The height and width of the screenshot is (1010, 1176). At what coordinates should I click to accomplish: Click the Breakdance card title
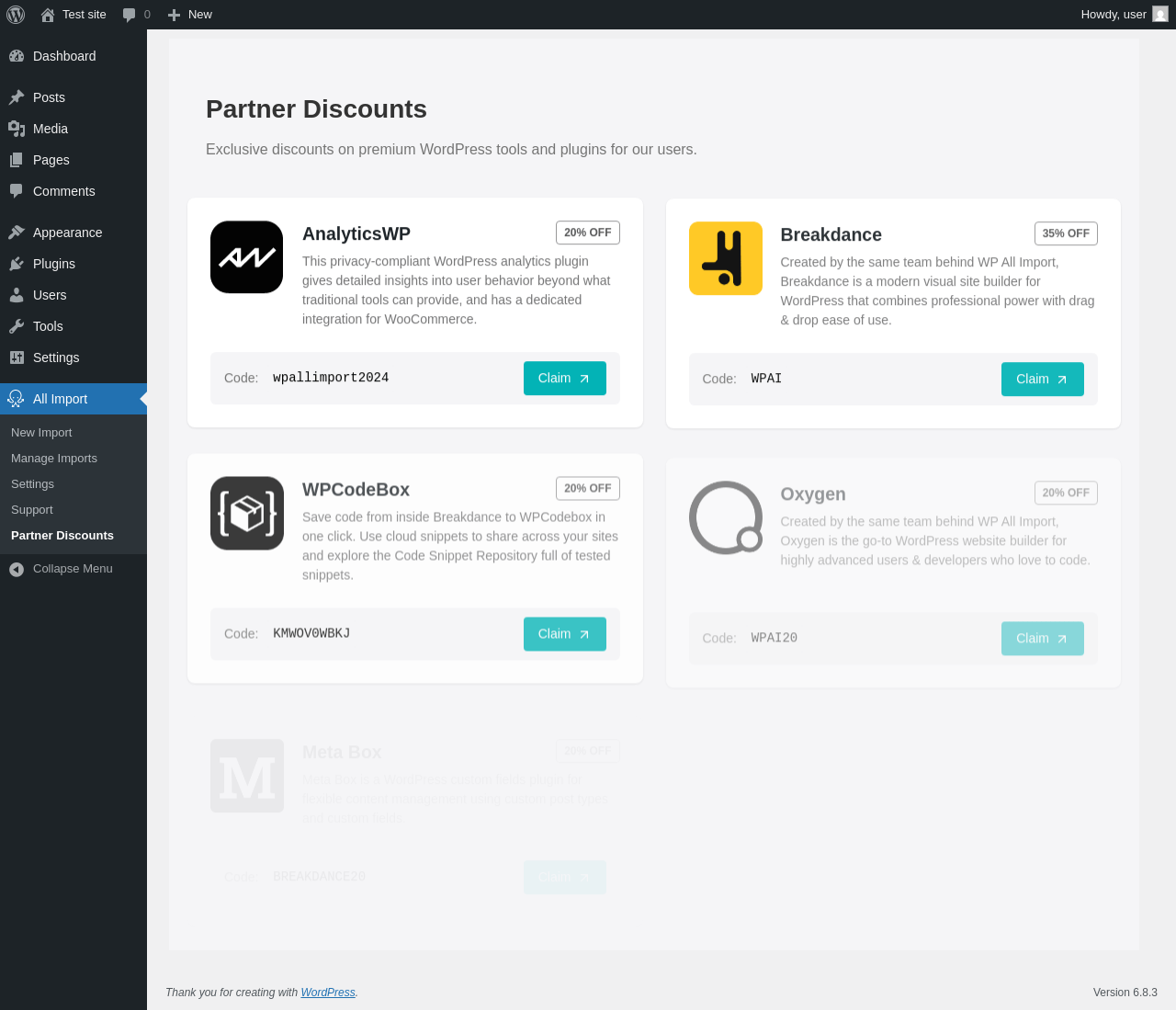click(831, 234)
